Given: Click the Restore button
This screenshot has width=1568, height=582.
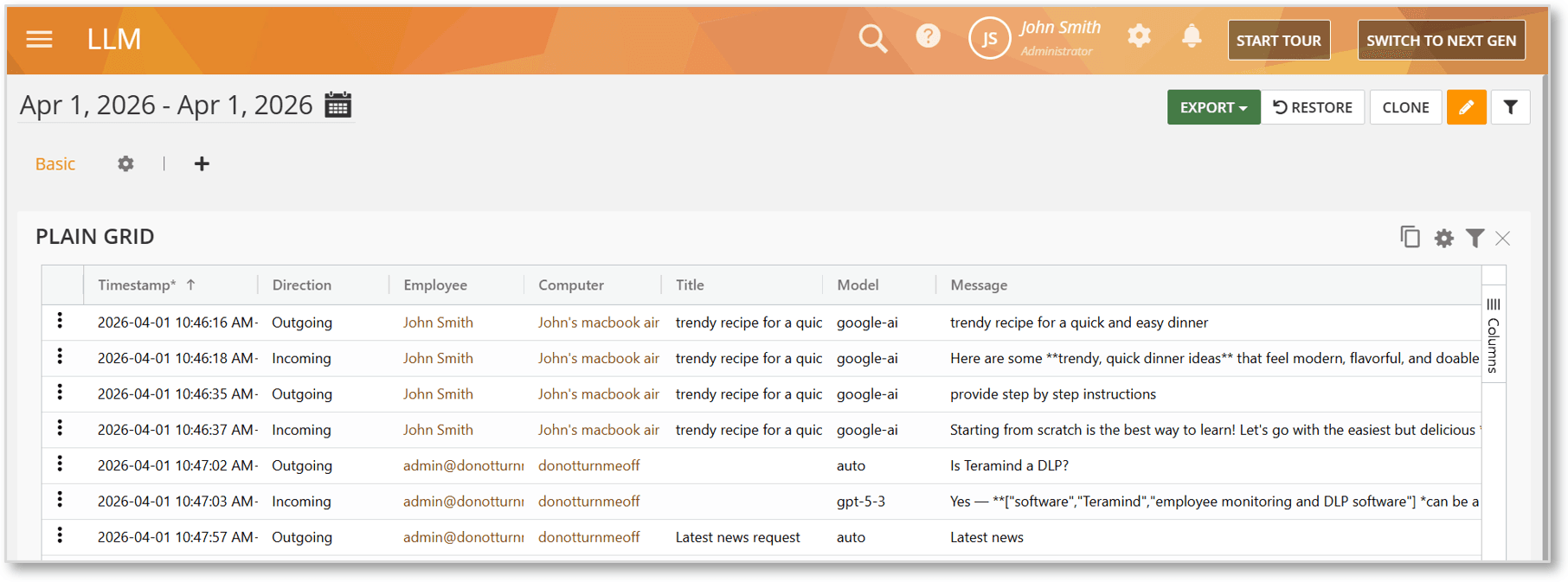Looking at the screenshot, I should 1313,107.
